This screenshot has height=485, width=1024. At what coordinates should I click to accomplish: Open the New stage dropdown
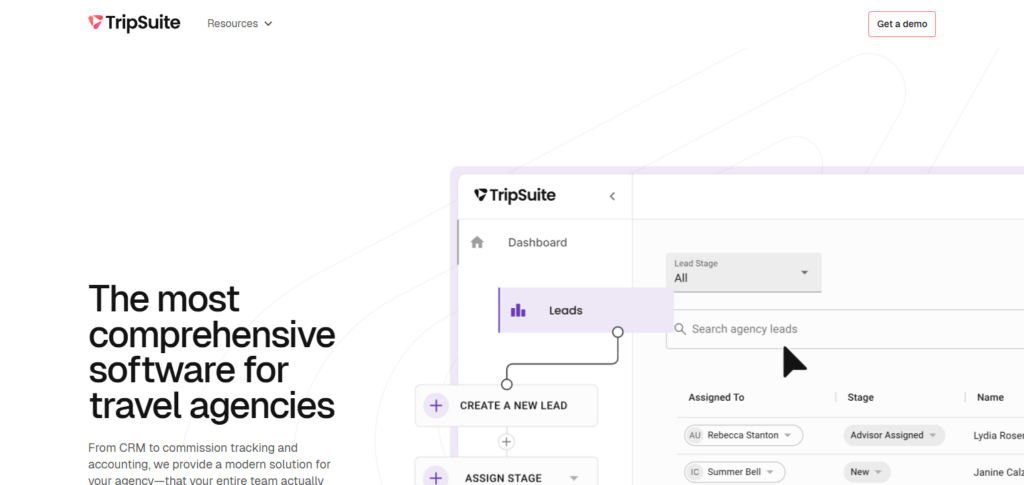pos(867,472)
